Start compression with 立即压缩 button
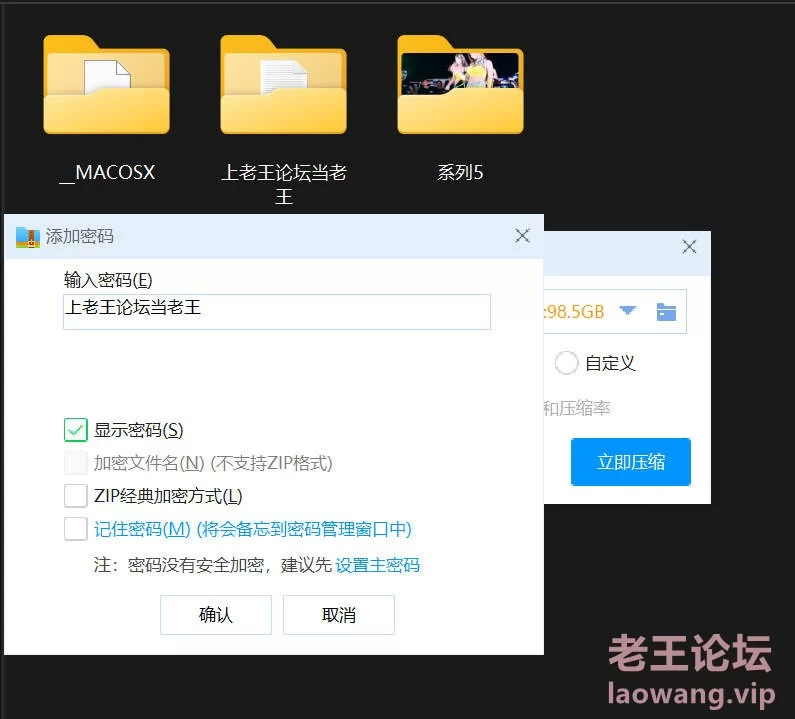This screenshot has width=795, height=719. click(631, 462)
